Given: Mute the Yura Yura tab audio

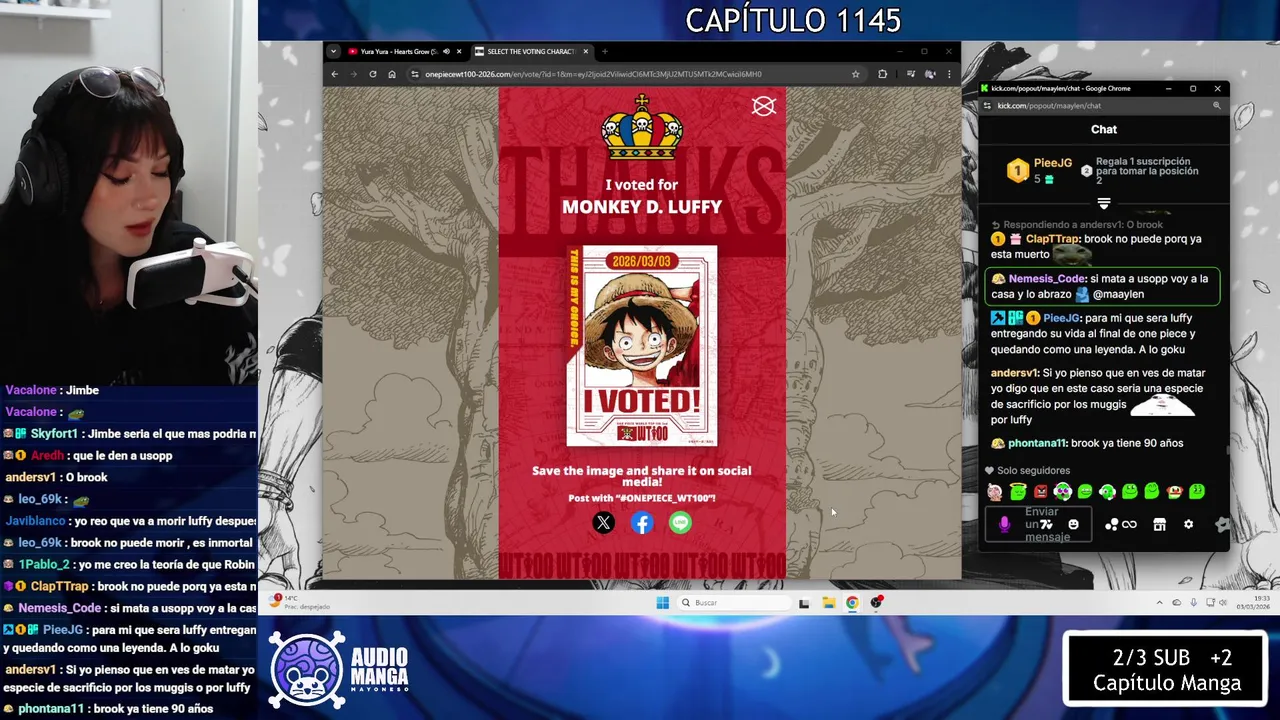Looking at the screenshot, I should 446,51.
